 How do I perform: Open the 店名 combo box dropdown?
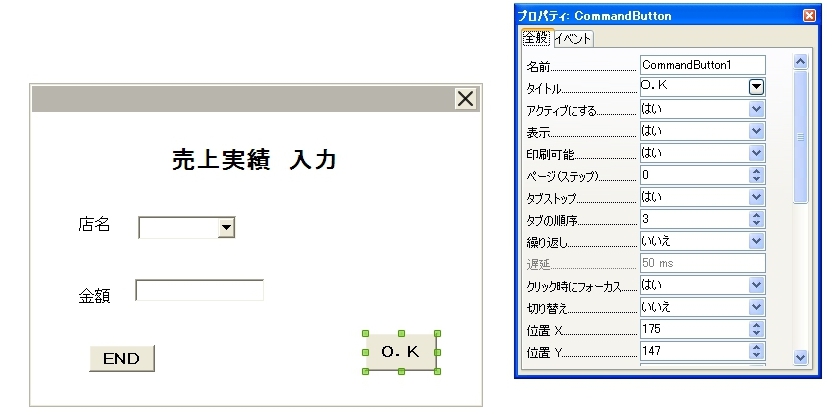pos(227,229)
